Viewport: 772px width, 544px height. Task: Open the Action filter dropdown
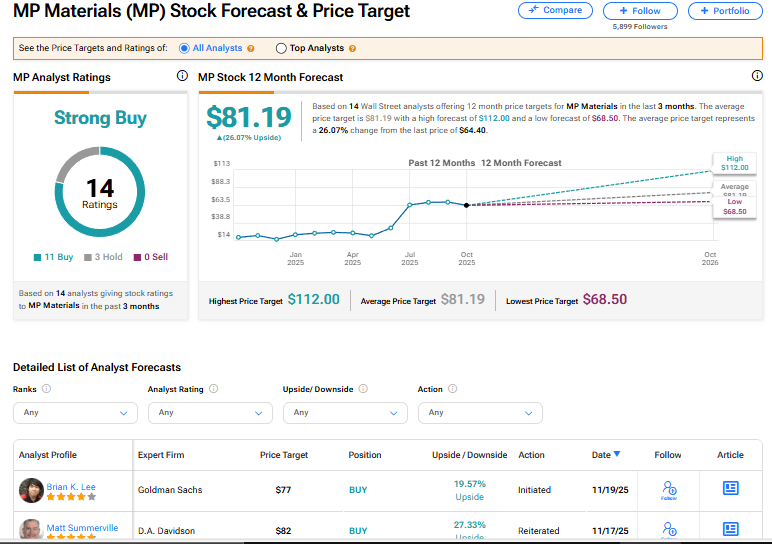pos(480,412)
